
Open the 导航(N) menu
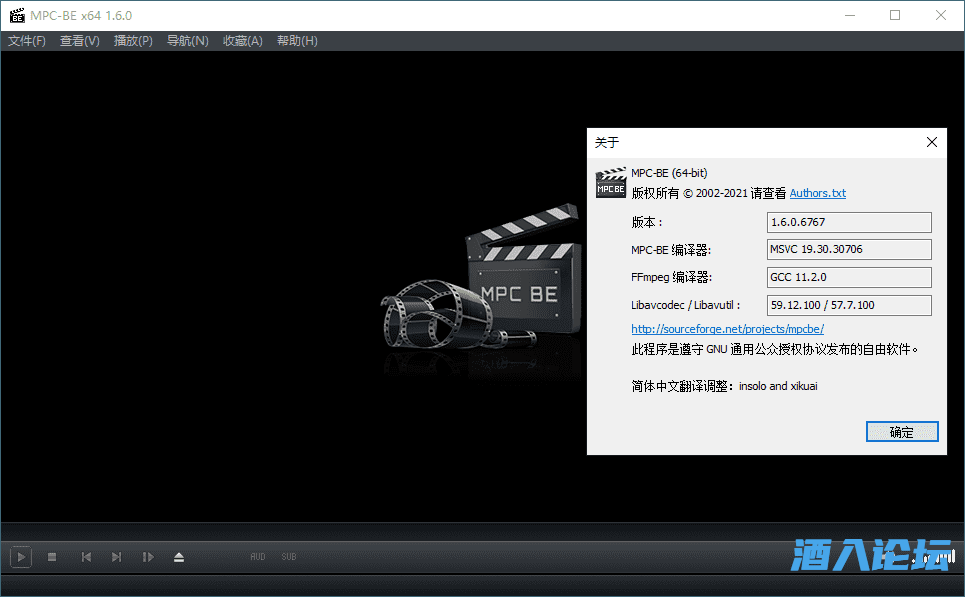[187, 41]
